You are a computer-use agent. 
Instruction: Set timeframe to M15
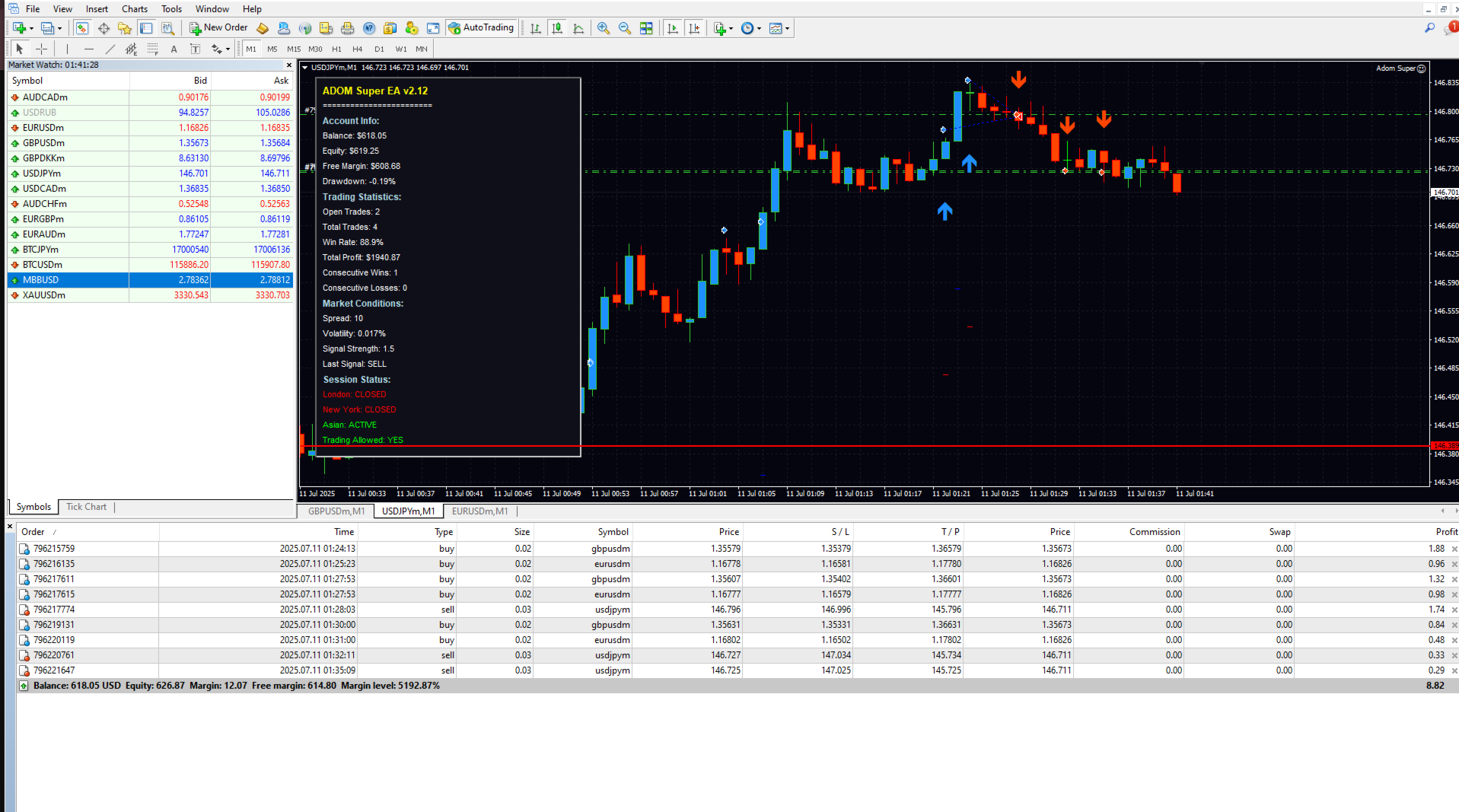point(294,49)
